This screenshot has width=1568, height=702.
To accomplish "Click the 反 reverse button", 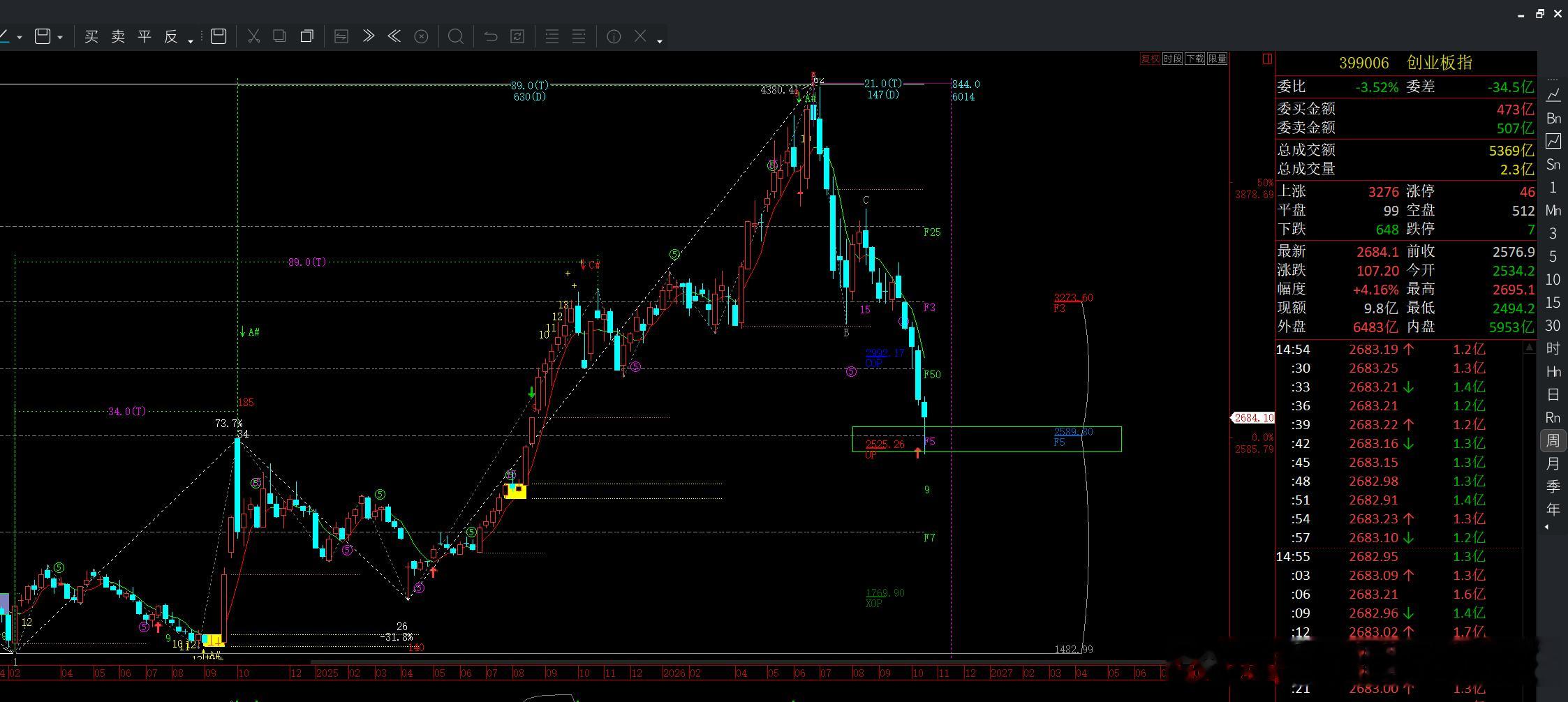I will (x=171, y=36).
